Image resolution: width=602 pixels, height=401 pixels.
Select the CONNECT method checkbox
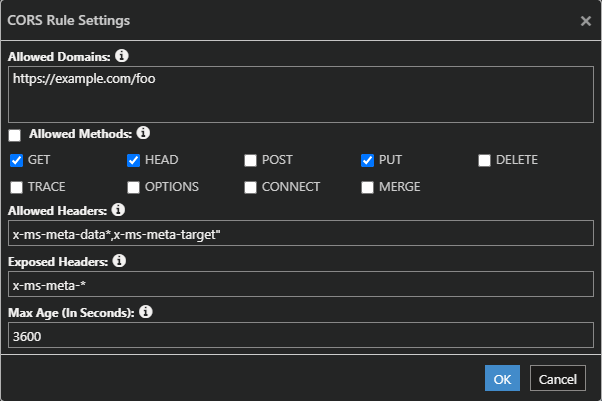pos(250,187)
